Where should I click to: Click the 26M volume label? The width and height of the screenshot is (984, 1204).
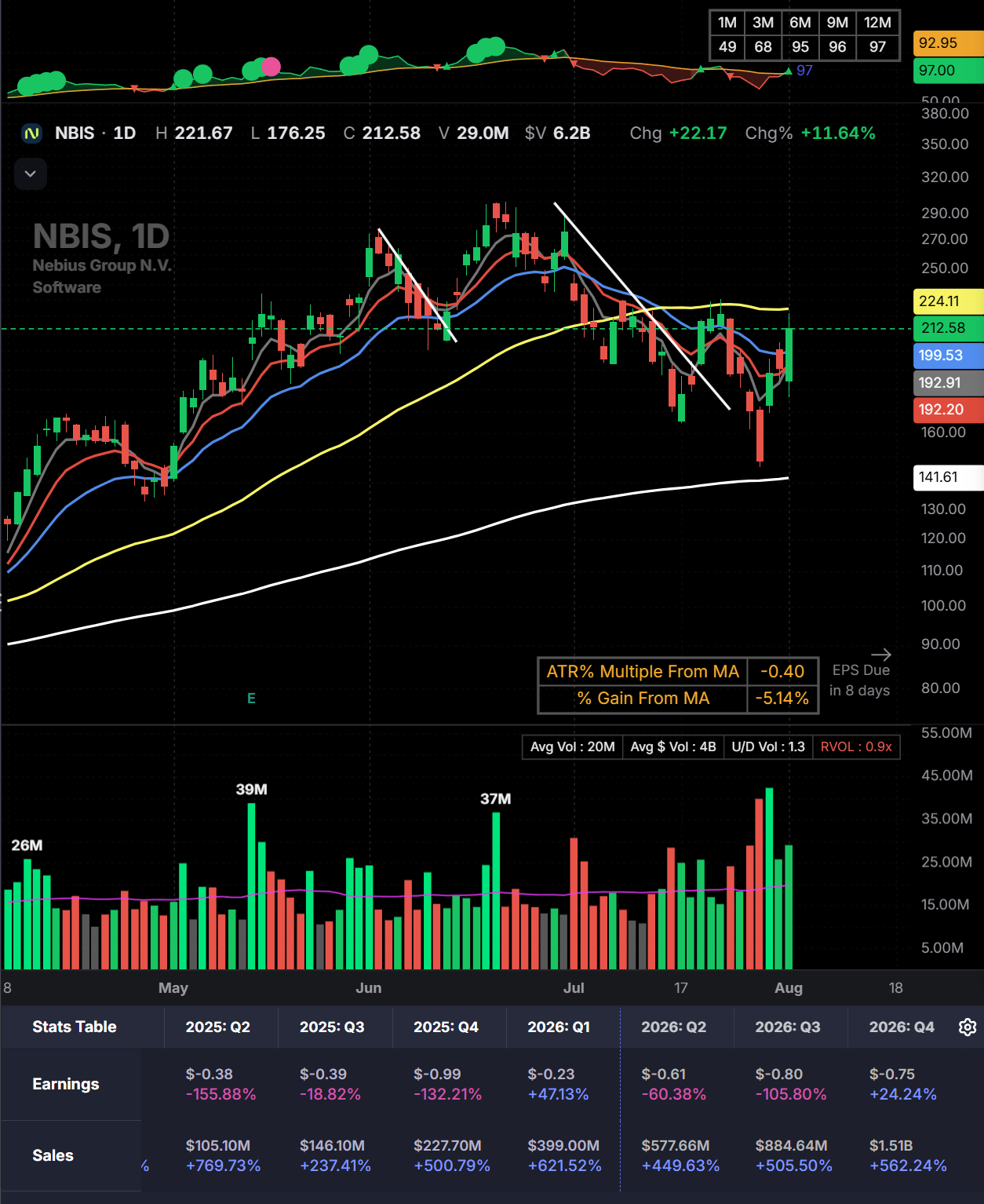pyautogui.click(x=27, y=845)
